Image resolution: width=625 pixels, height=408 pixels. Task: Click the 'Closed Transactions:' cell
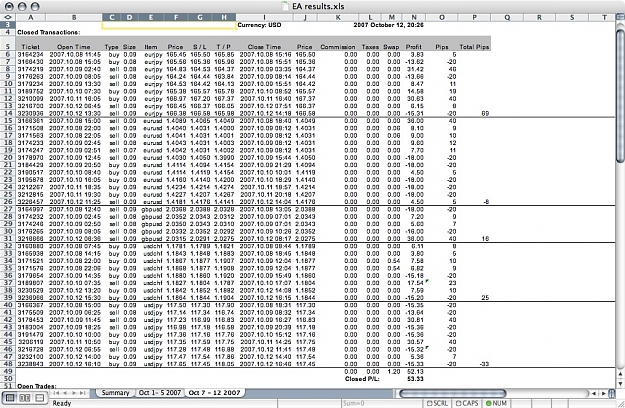coord(48,32)
